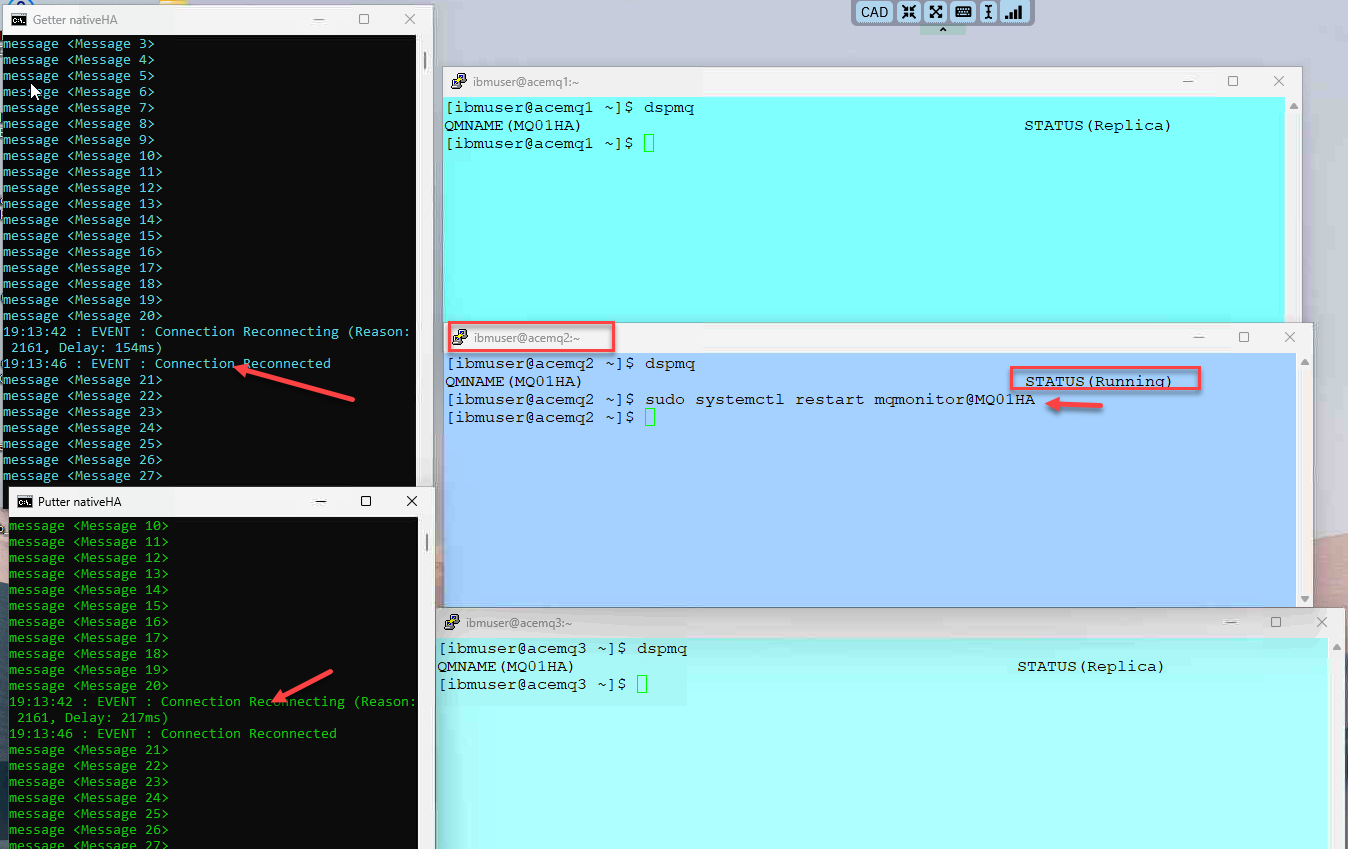
Task: Click message <Message 20> line in Putter window
Action: pos(89,685)
